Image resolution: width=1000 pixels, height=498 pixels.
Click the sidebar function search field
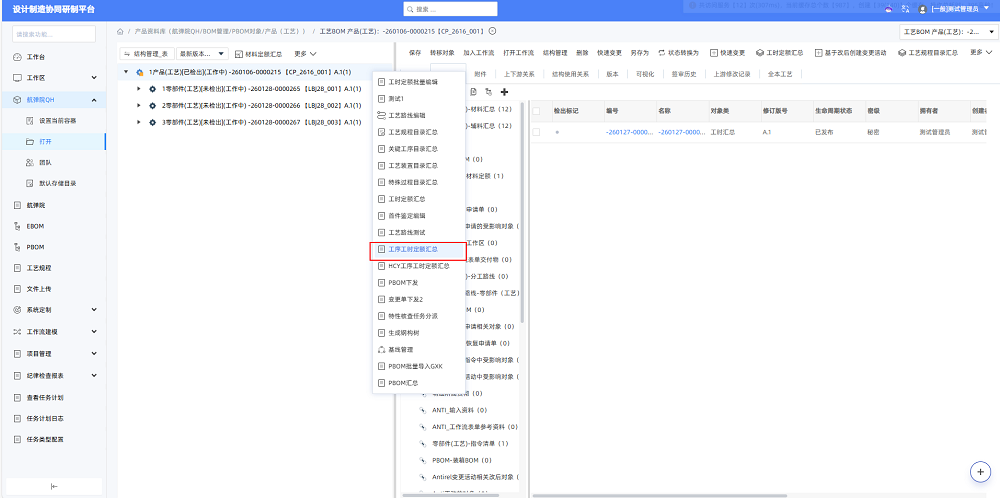[54, 34]
